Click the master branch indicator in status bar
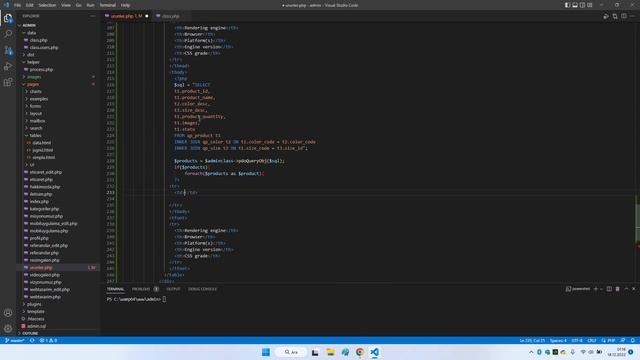Image resolution: width=640 pixels, height=360 pixels. tap(15, 340)
